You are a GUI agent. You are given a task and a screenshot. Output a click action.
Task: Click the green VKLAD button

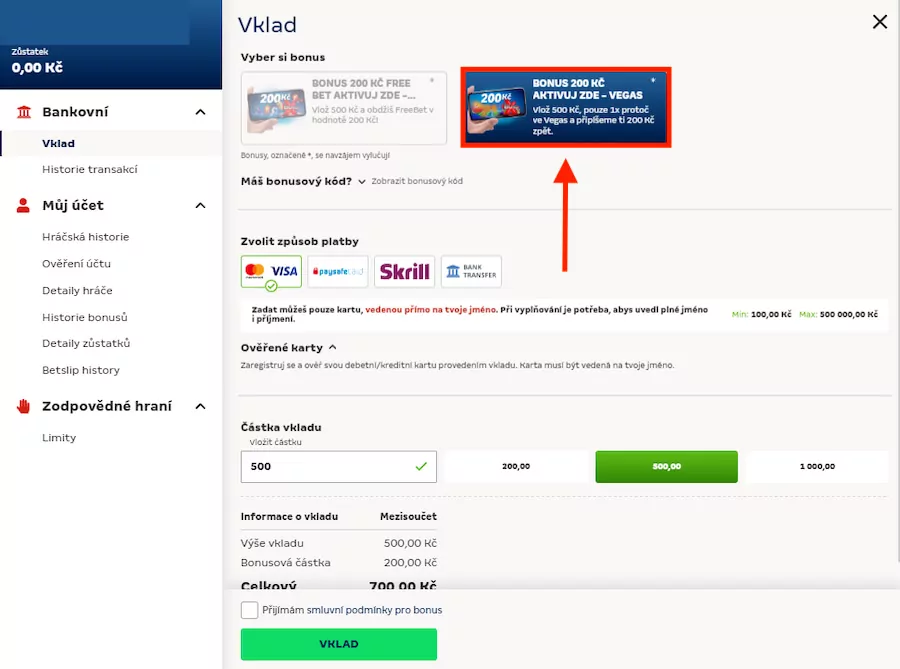point(339,644)
